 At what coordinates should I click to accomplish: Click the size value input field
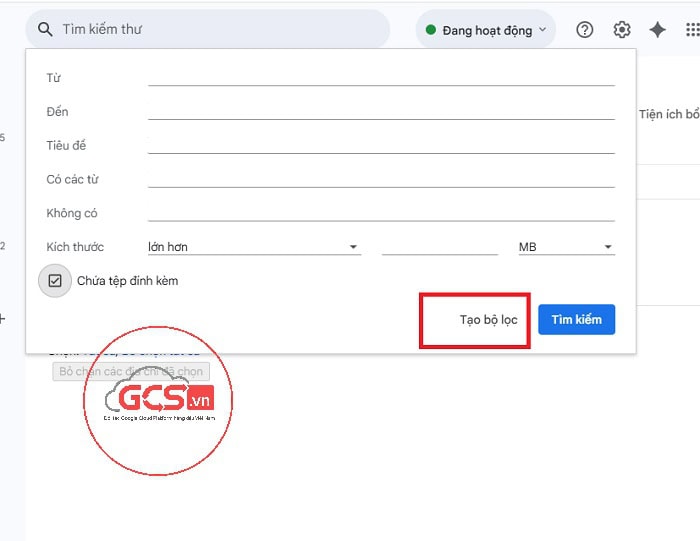point(440,247)
